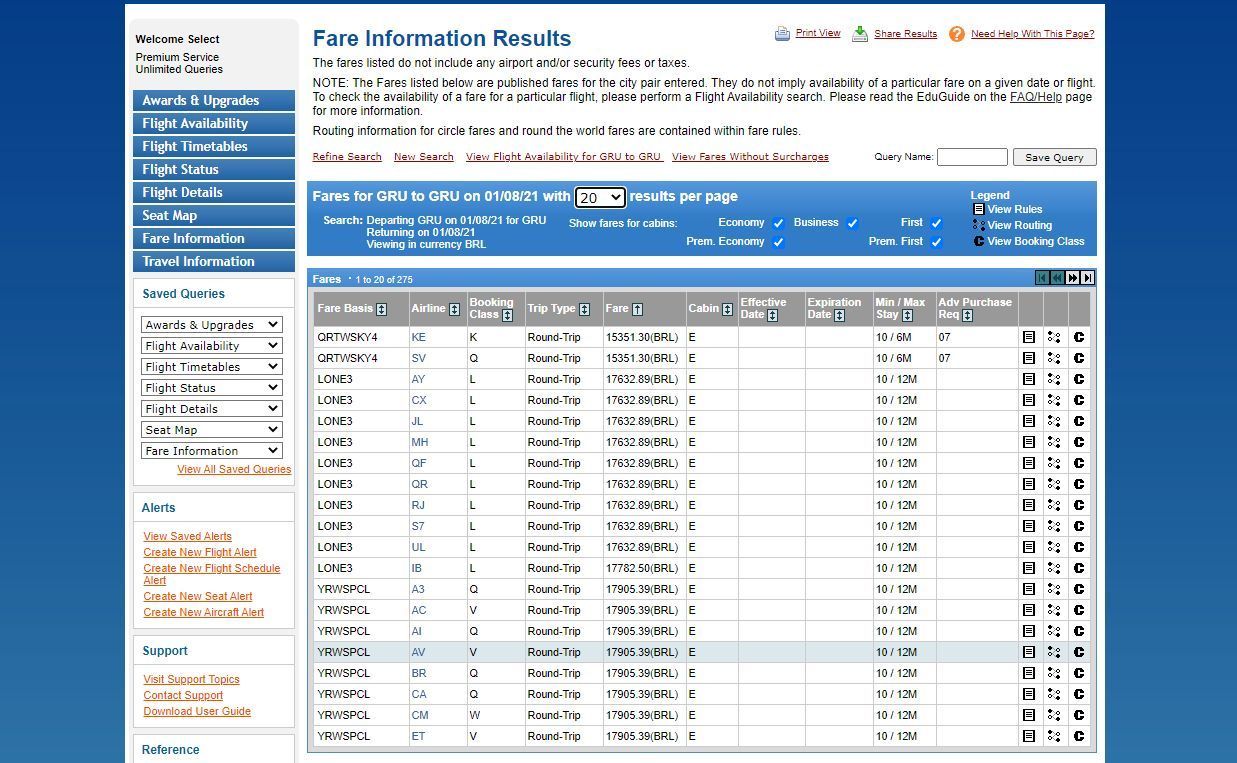Click the orange help question mark icon
Image resolution: width=1237 pixels, height=763 pixels.
(956, 34)
